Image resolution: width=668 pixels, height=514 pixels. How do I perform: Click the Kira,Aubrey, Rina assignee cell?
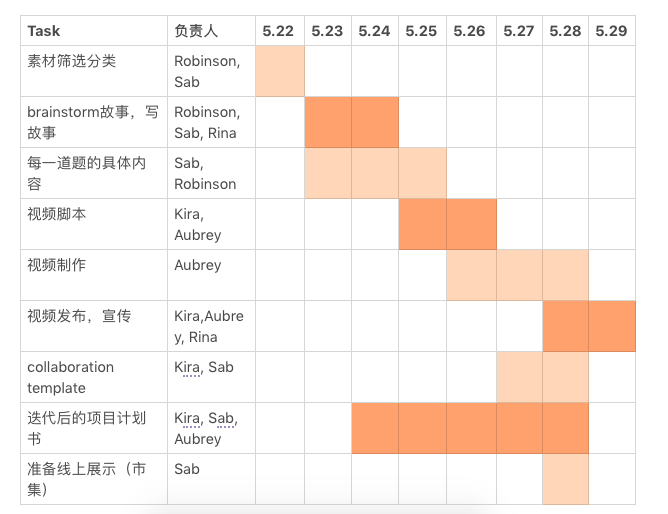(x=211, y=326)
